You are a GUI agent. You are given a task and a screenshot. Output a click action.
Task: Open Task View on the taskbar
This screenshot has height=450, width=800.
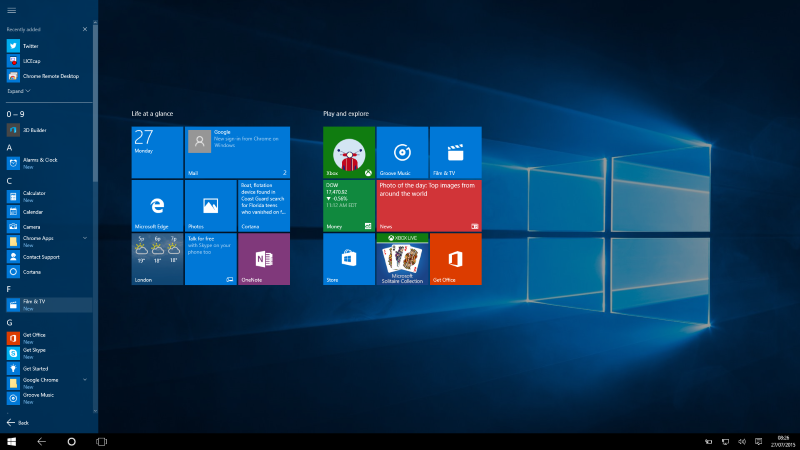tap(102, 442)
